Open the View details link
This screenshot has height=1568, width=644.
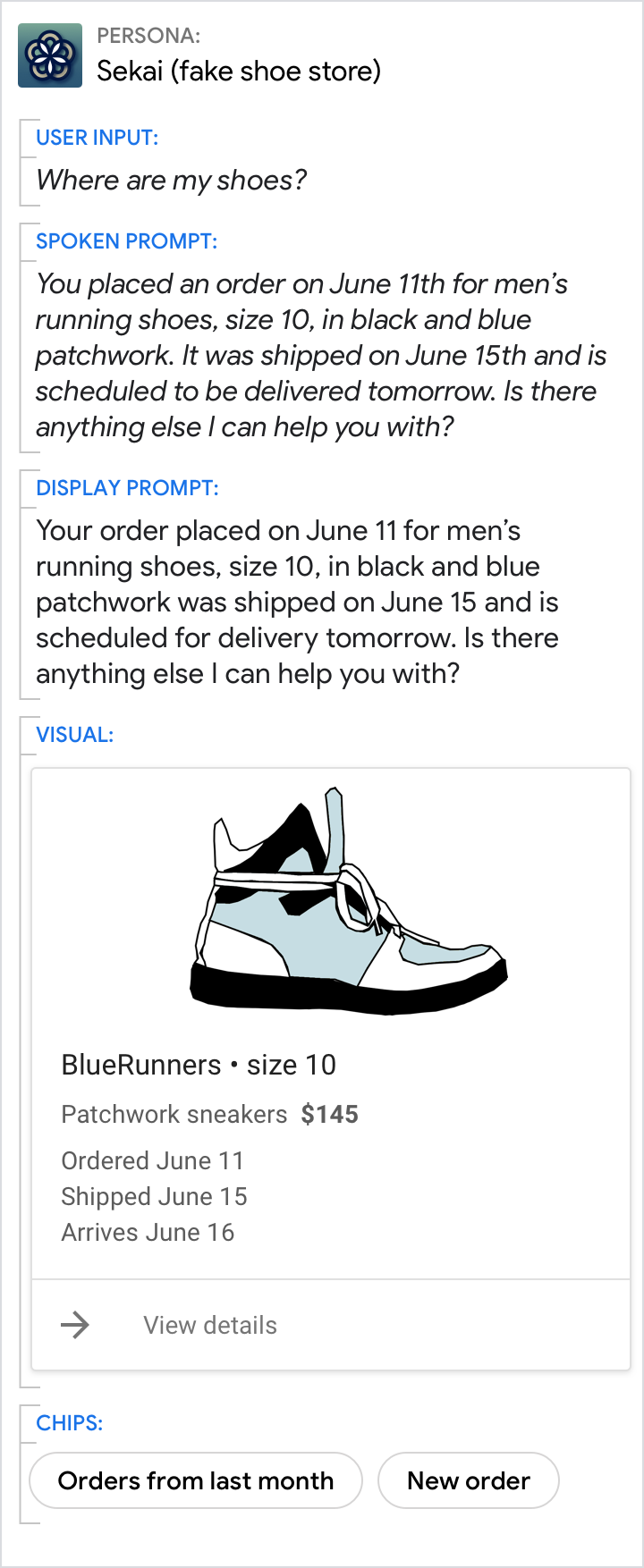click(210, 1325)
